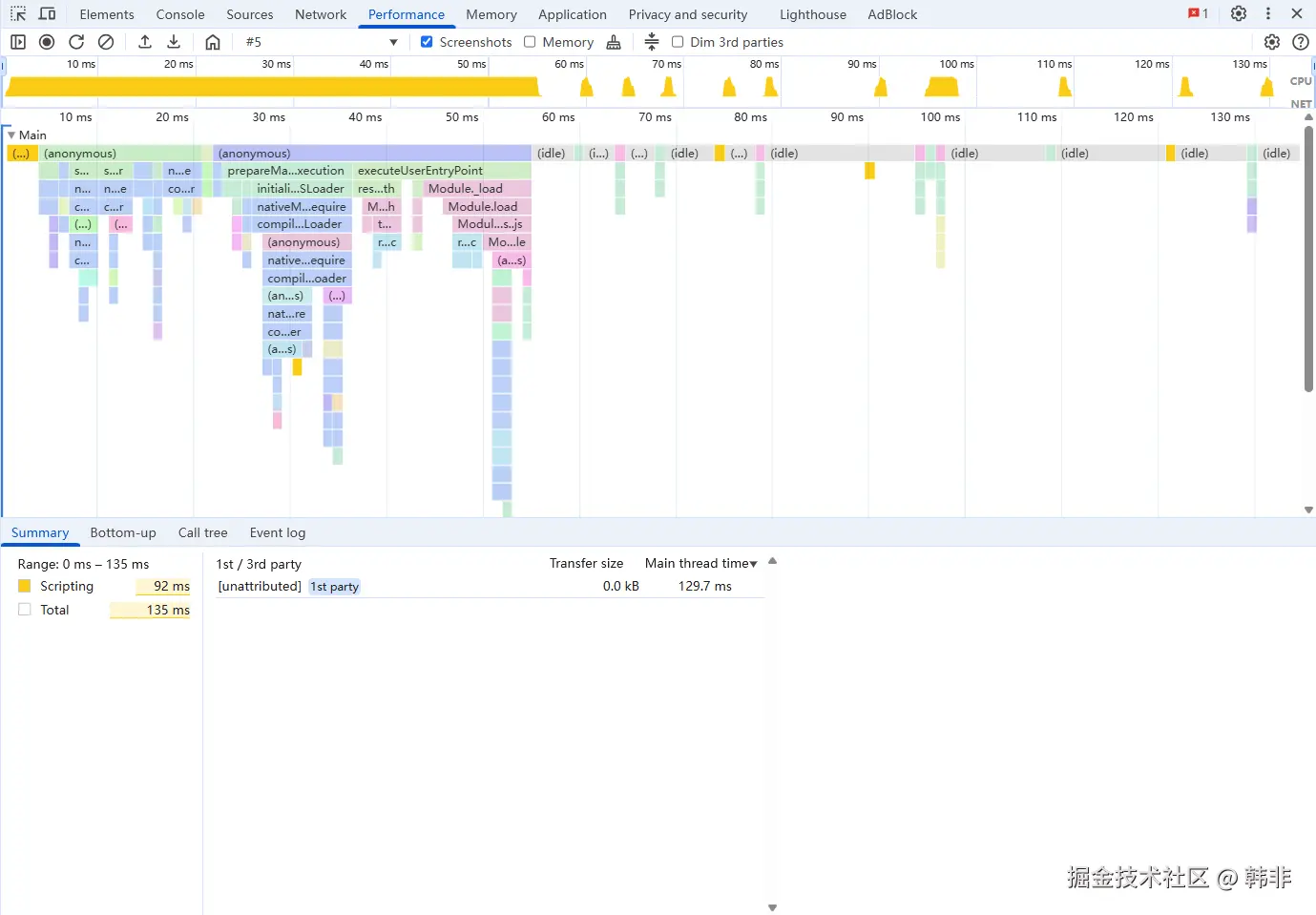Open the Performance help question-mark icon
Viewport: 1316px width, 915px height.
pyautogui.click(x=1300, y=42)
